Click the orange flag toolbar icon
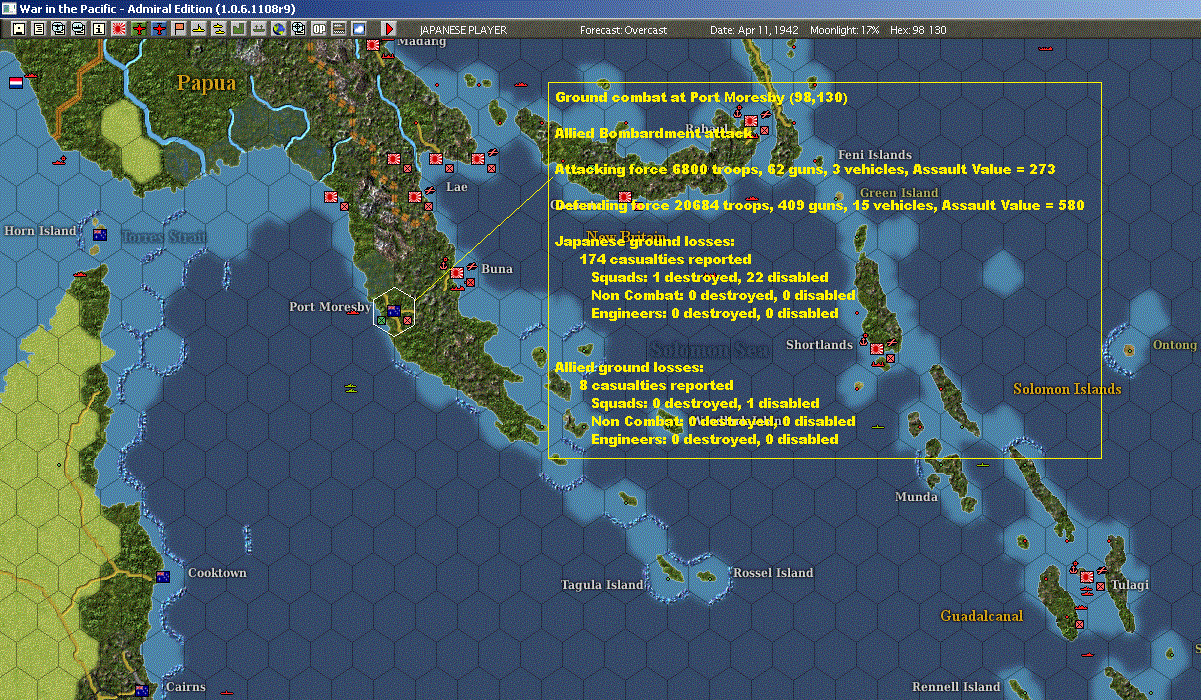Screen dimensions: 1201x700 178,29
